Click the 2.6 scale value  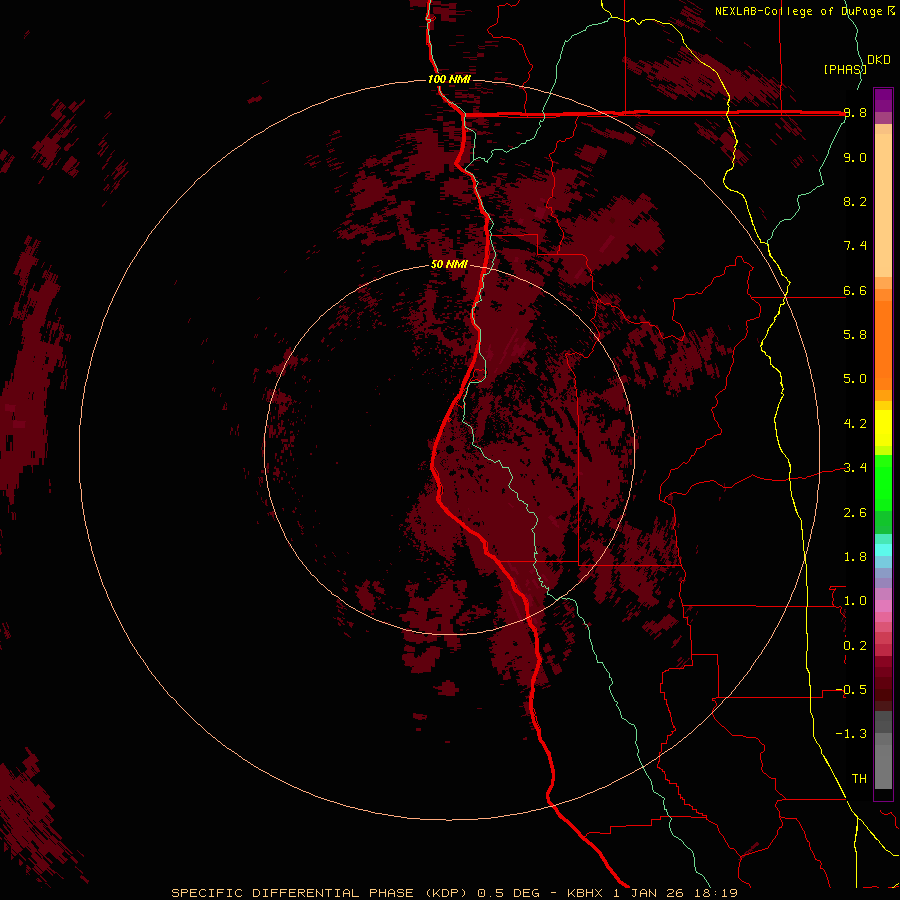[x=855, y=513]
